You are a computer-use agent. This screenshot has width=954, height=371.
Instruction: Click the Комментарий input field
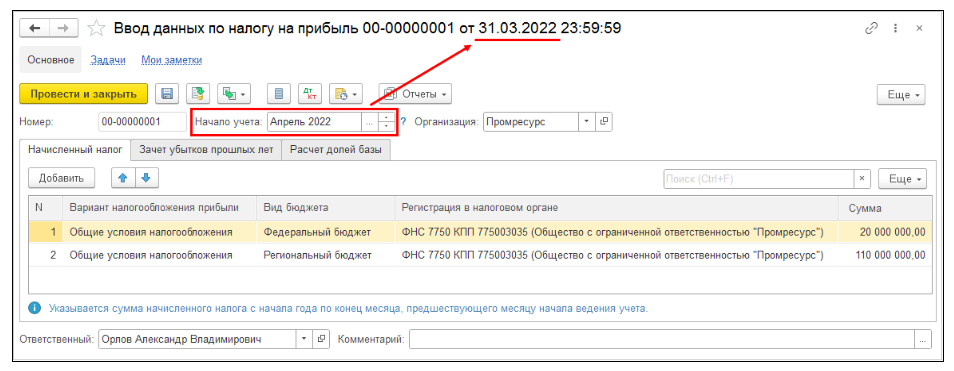pos(662,339)
